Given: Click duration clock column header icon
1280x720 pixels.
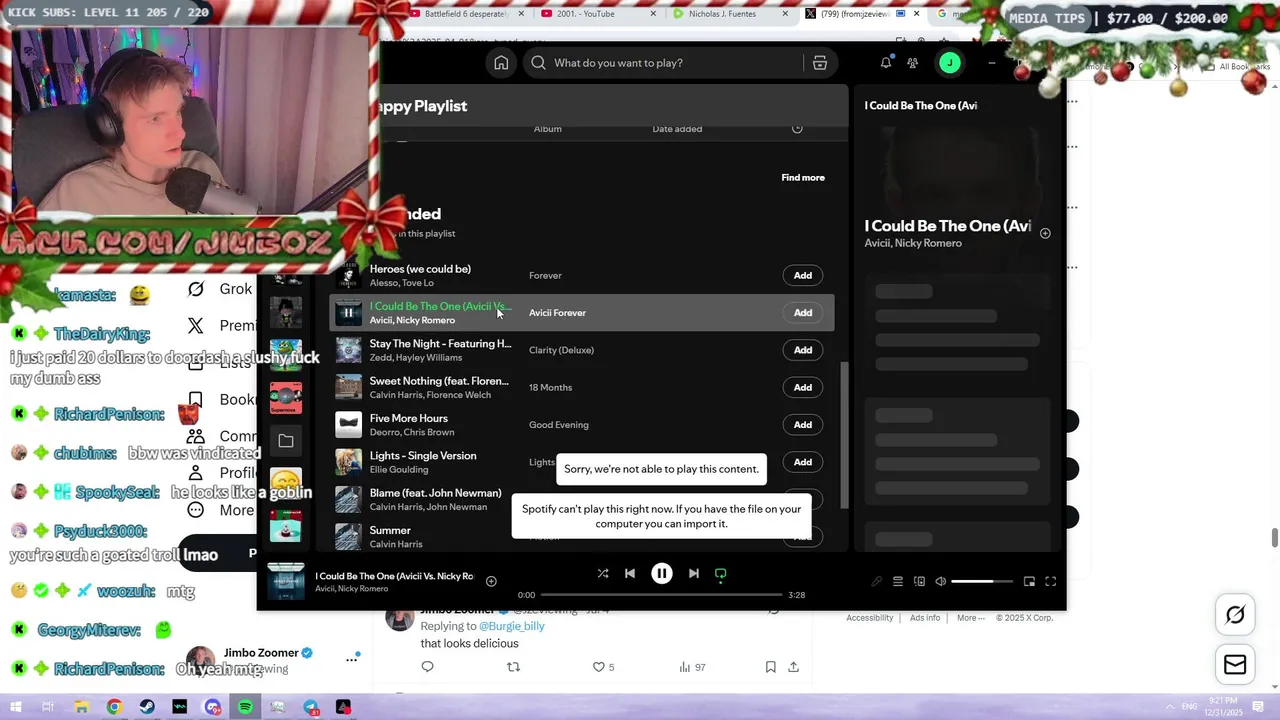Looking at the screenshot, I should (797, 128).
